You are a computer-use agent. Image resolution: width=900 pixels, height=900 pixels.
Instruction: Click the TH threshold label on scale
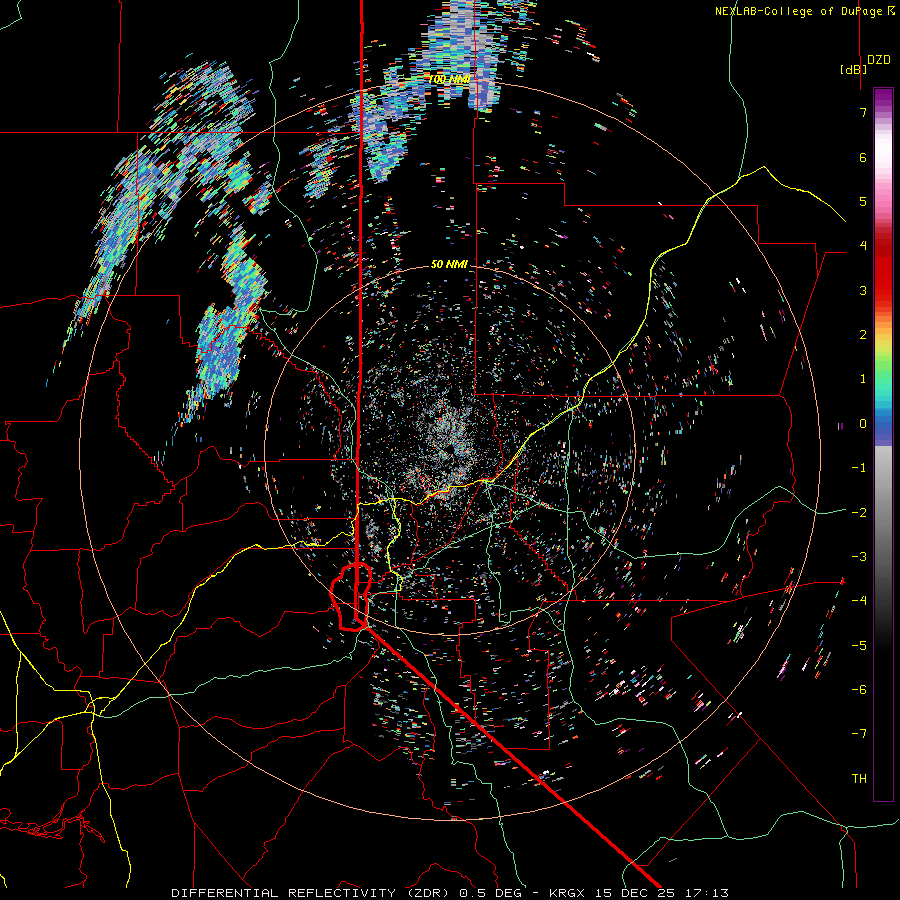(x=859, y=778)
